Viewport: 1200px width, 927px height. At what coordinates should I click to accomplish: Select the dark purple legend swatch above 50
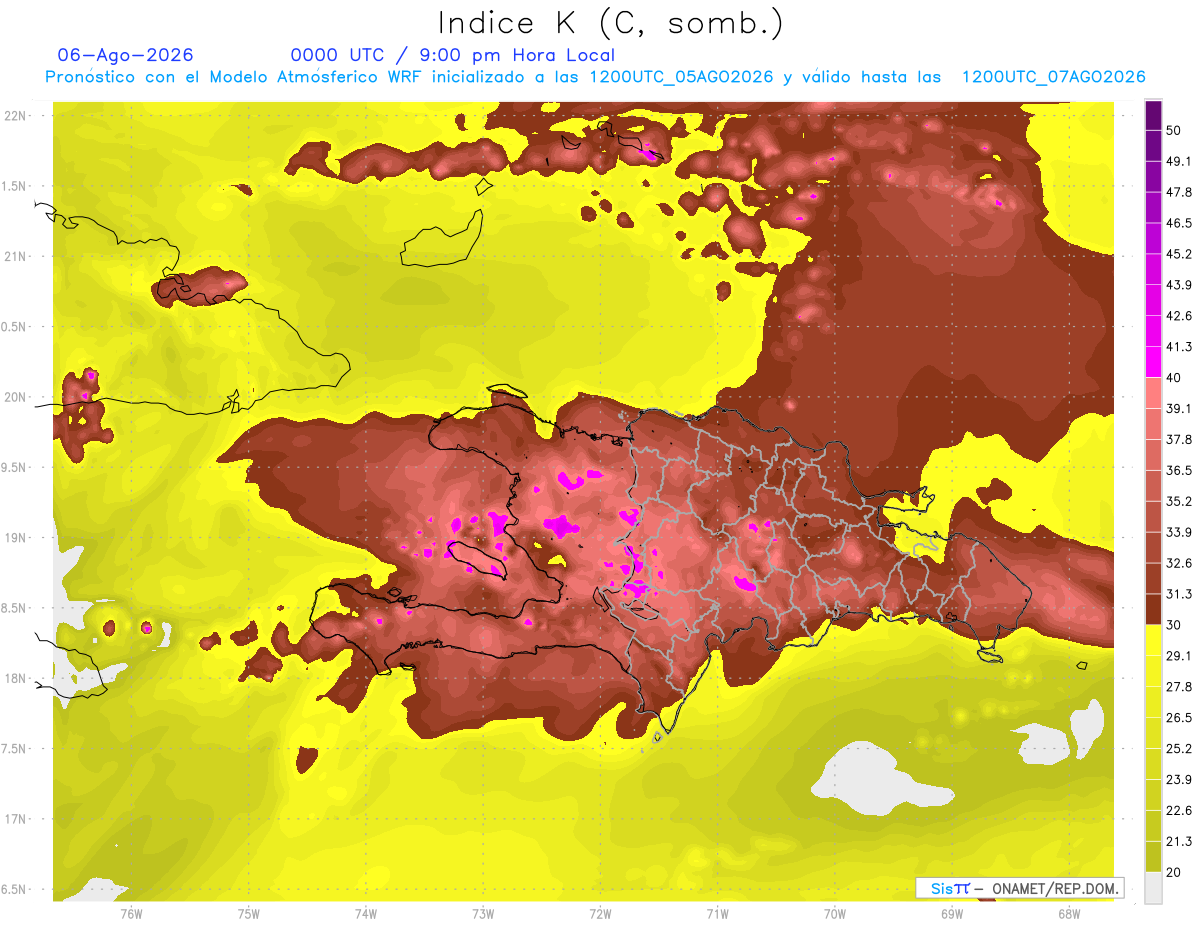(1153, 115)
